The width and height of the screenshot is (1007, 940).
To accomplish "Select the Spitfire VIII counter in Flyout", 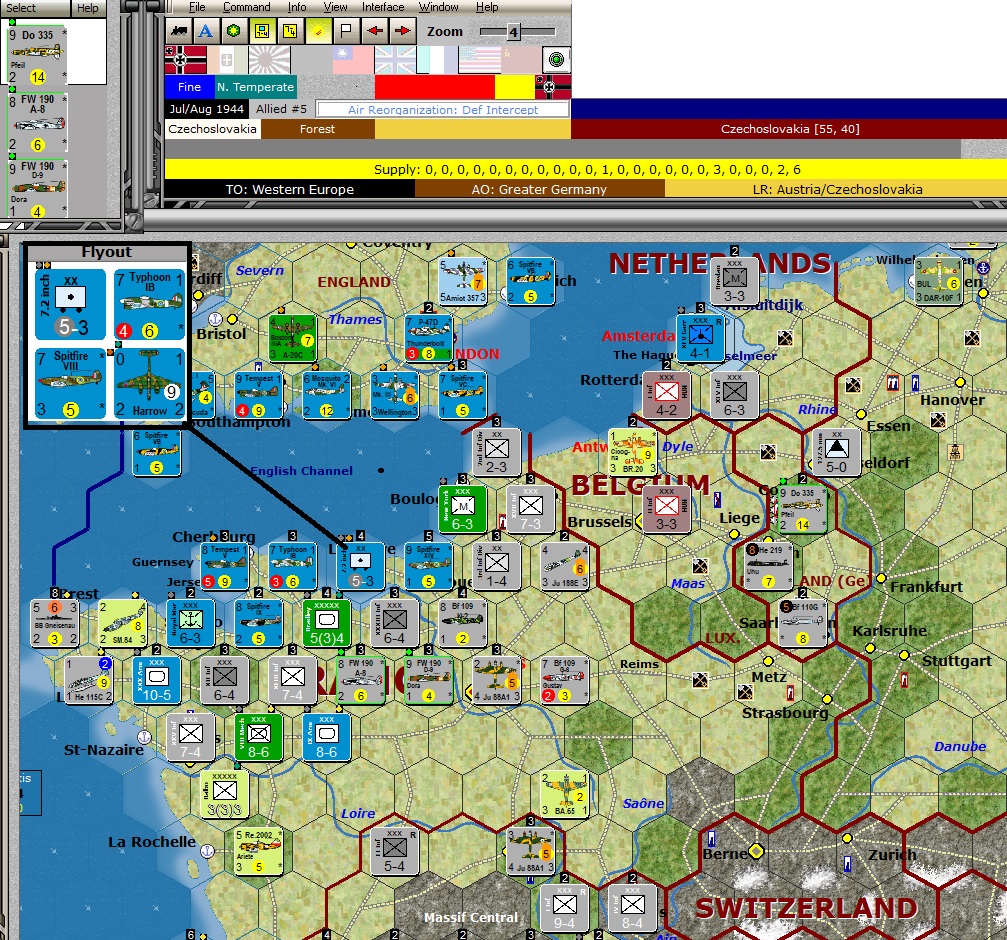I will [71, 384].
